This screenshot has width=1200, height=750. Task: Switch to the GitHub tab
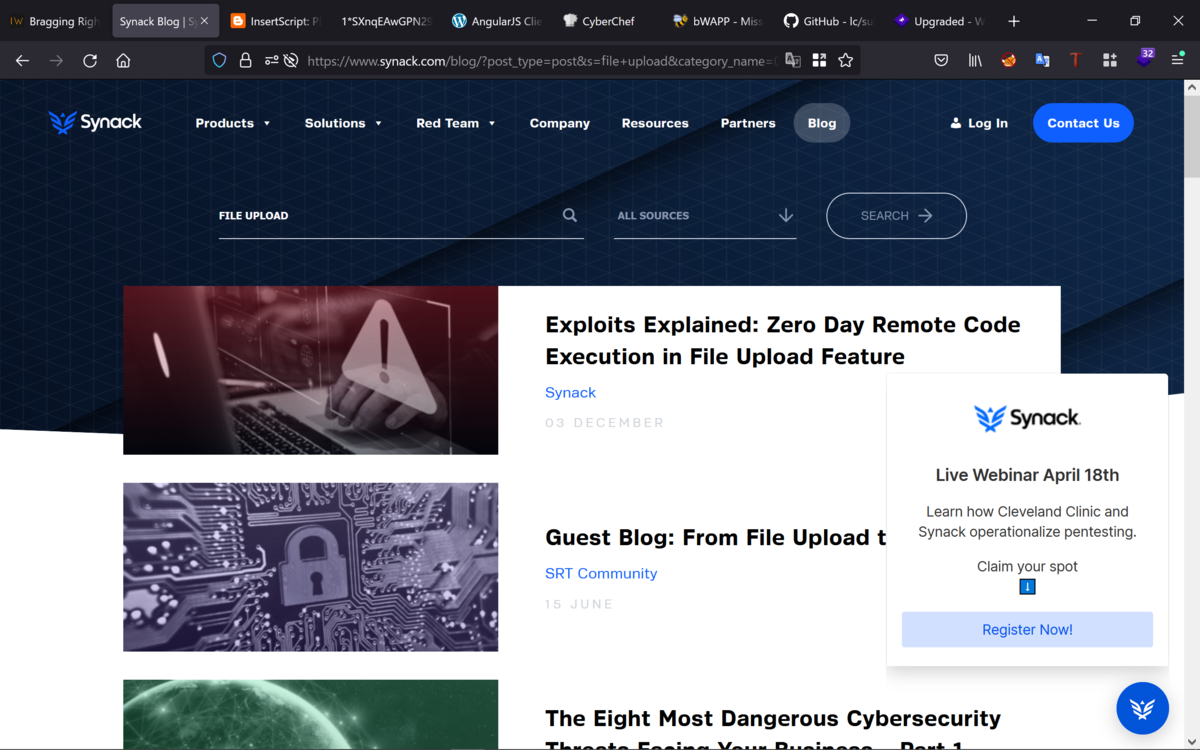[828, 21]
